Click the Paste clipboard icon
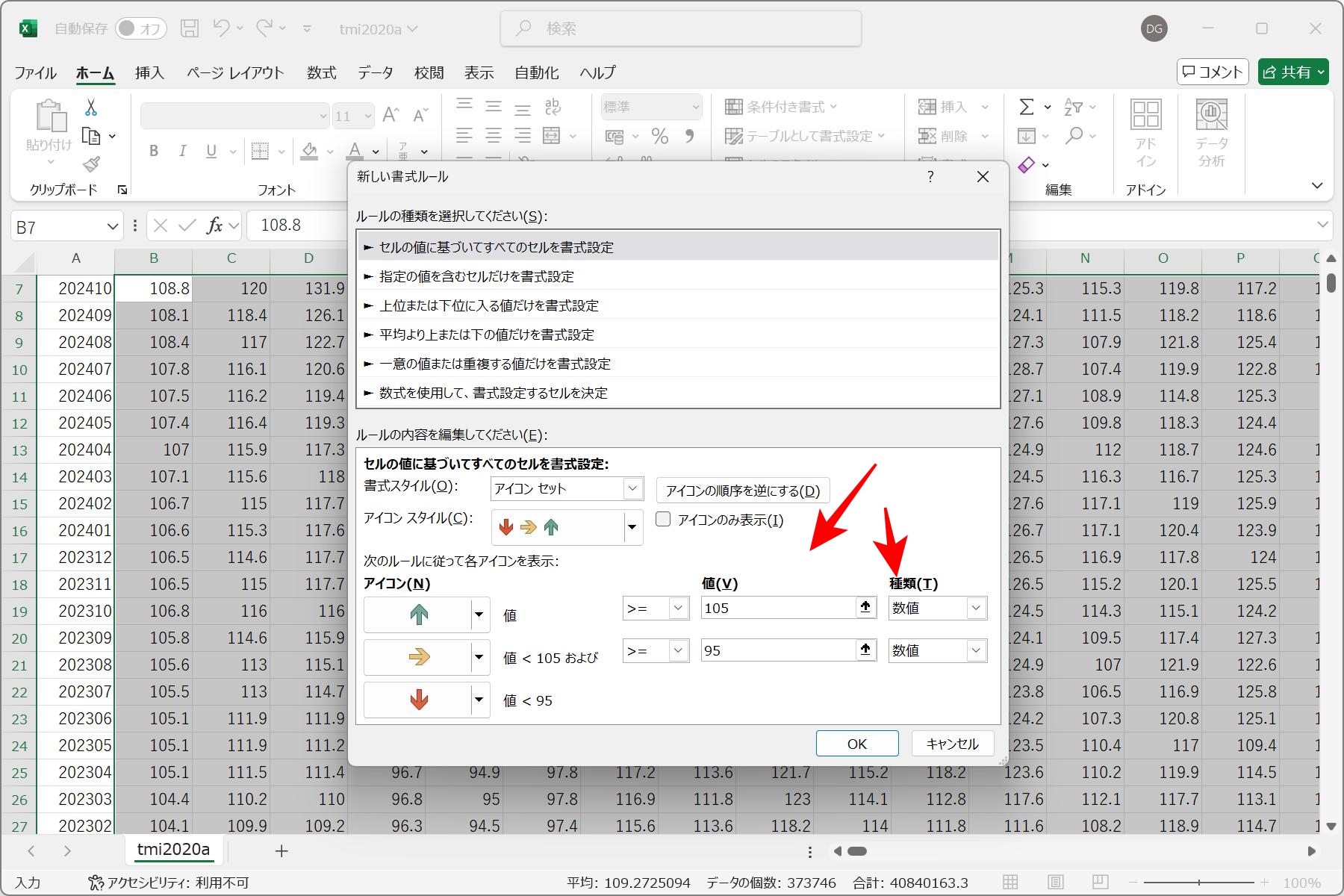 [x=50, y=116]
